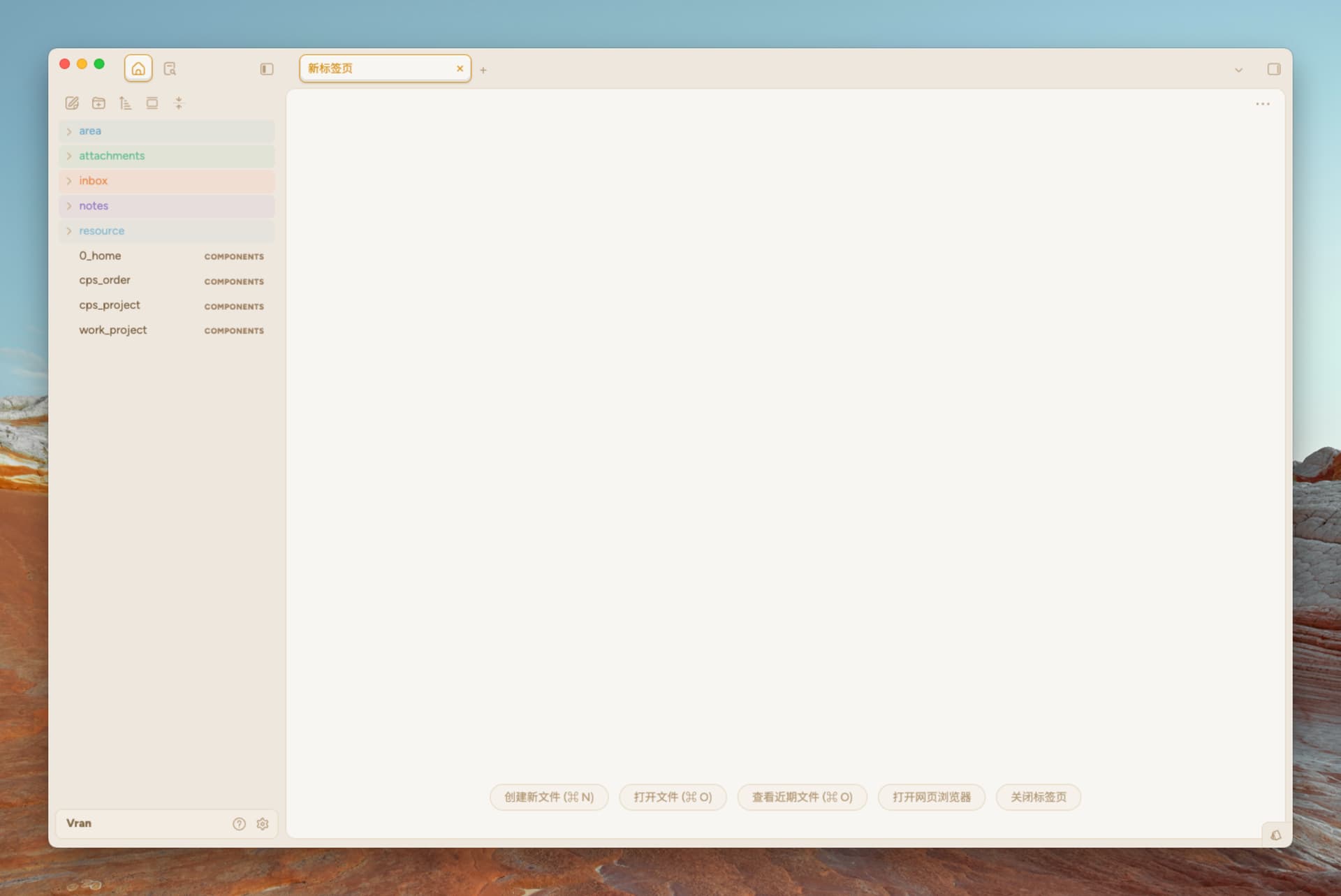Open the file explorer home icon
The height and width of the screenshot is (896, 1341).
138,68
